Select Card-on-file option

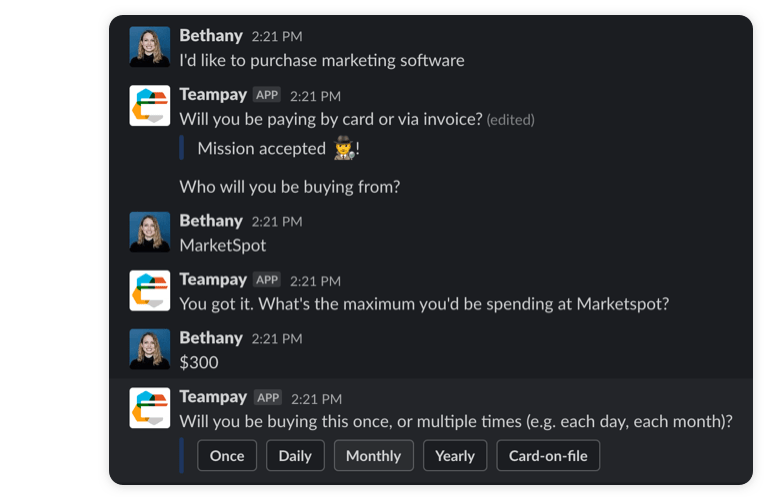coord(548,456)
